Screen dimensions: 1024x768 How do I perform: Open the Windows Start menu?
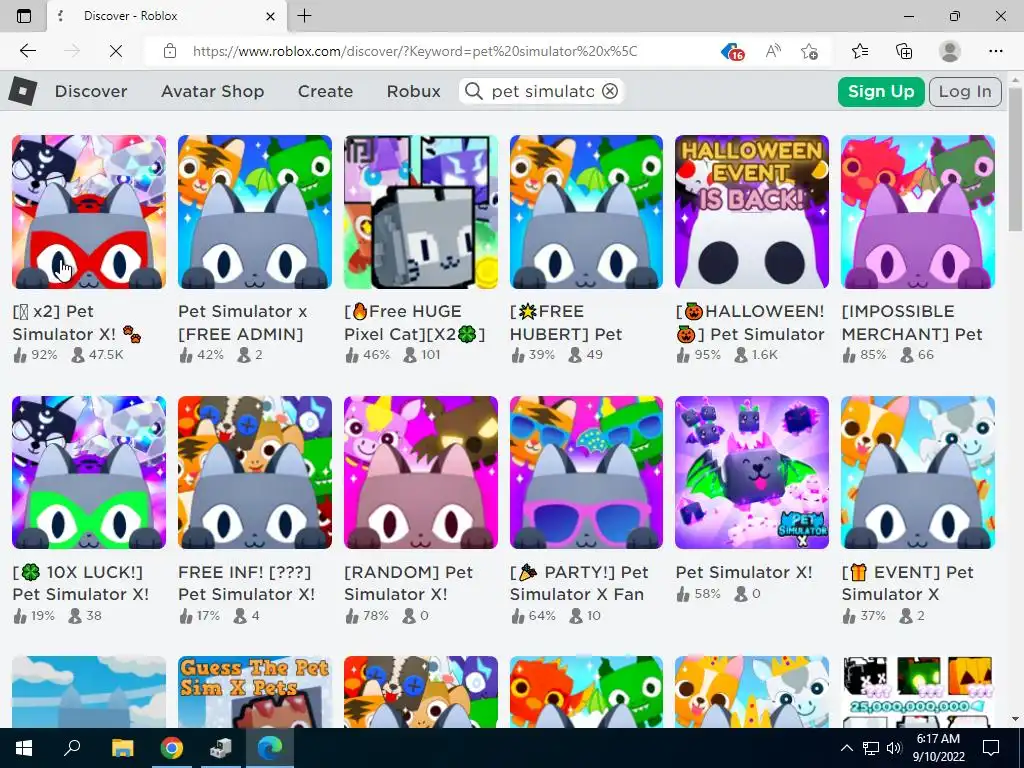24,748
